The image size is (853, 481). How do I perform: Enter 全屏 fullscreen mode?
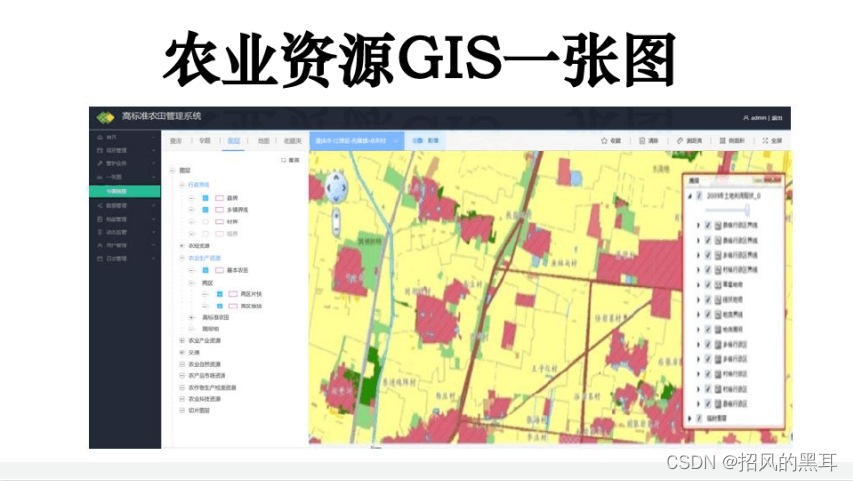772,141
